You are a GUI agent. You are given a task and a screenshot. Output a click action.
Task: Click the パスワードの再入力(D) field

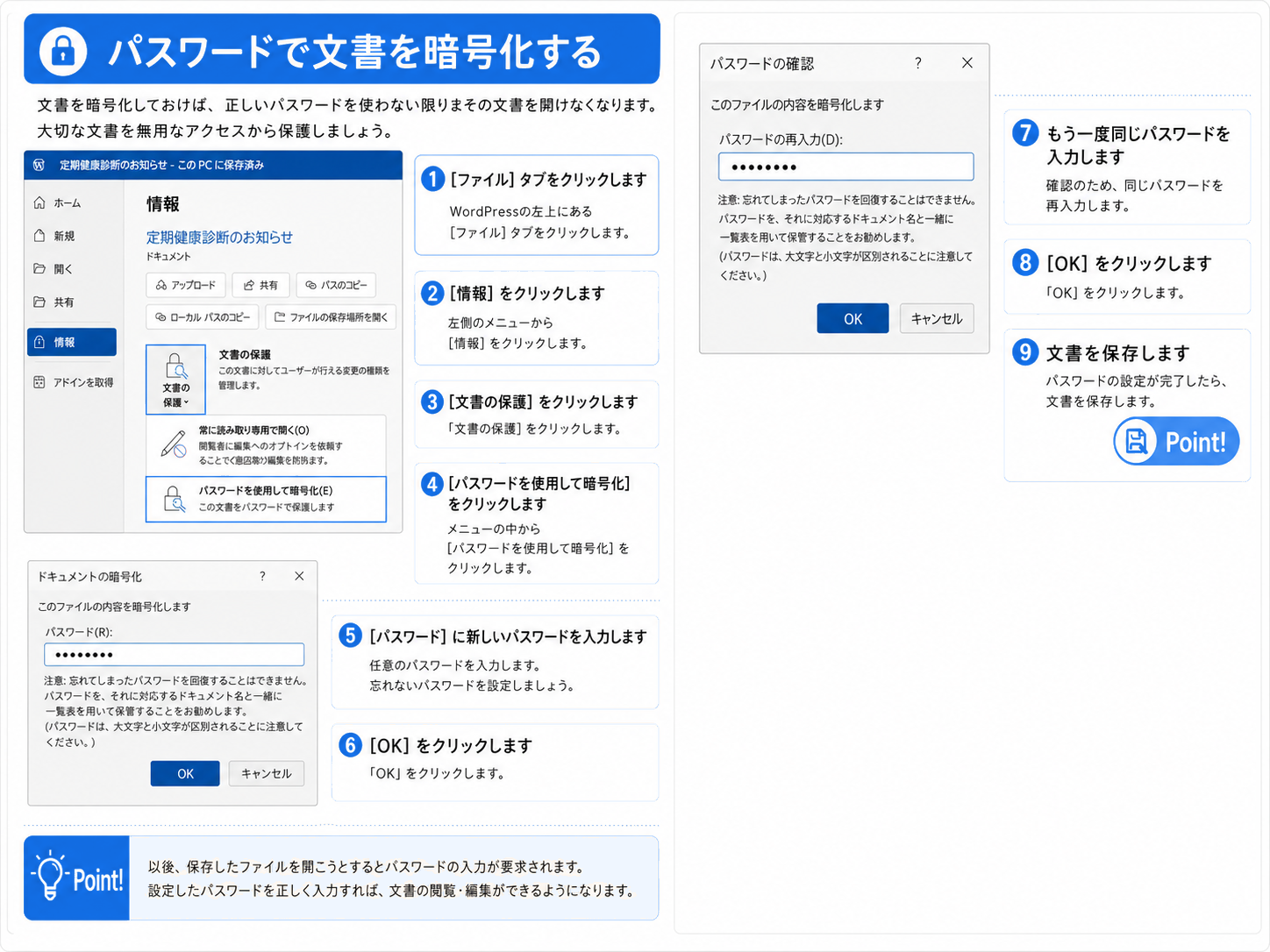click(846, 167)
